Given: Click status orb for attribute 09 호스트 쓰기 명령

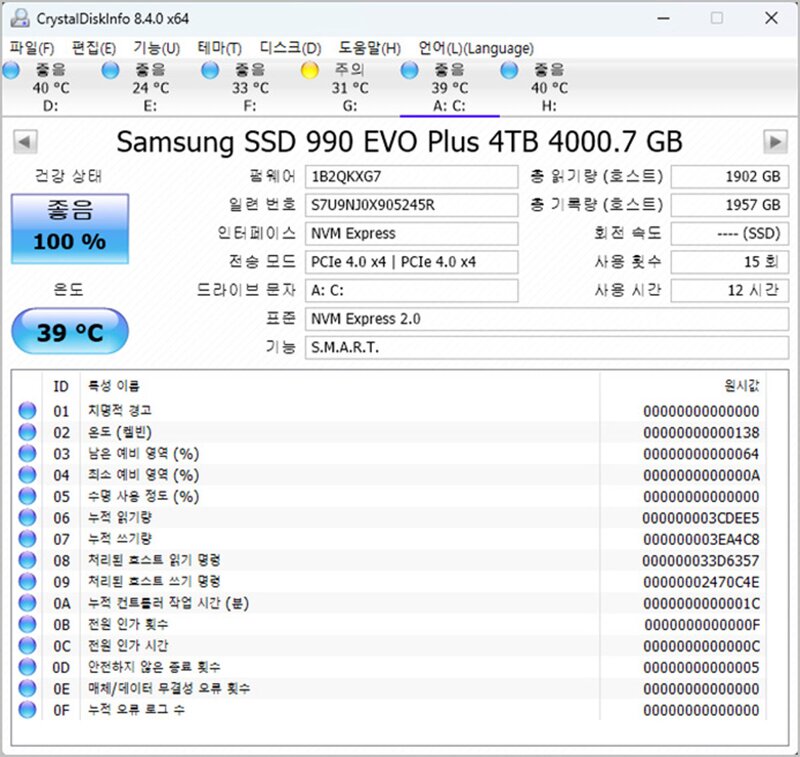Looking at the screenshot, I should pyautogui.click(x=27, y=582).
